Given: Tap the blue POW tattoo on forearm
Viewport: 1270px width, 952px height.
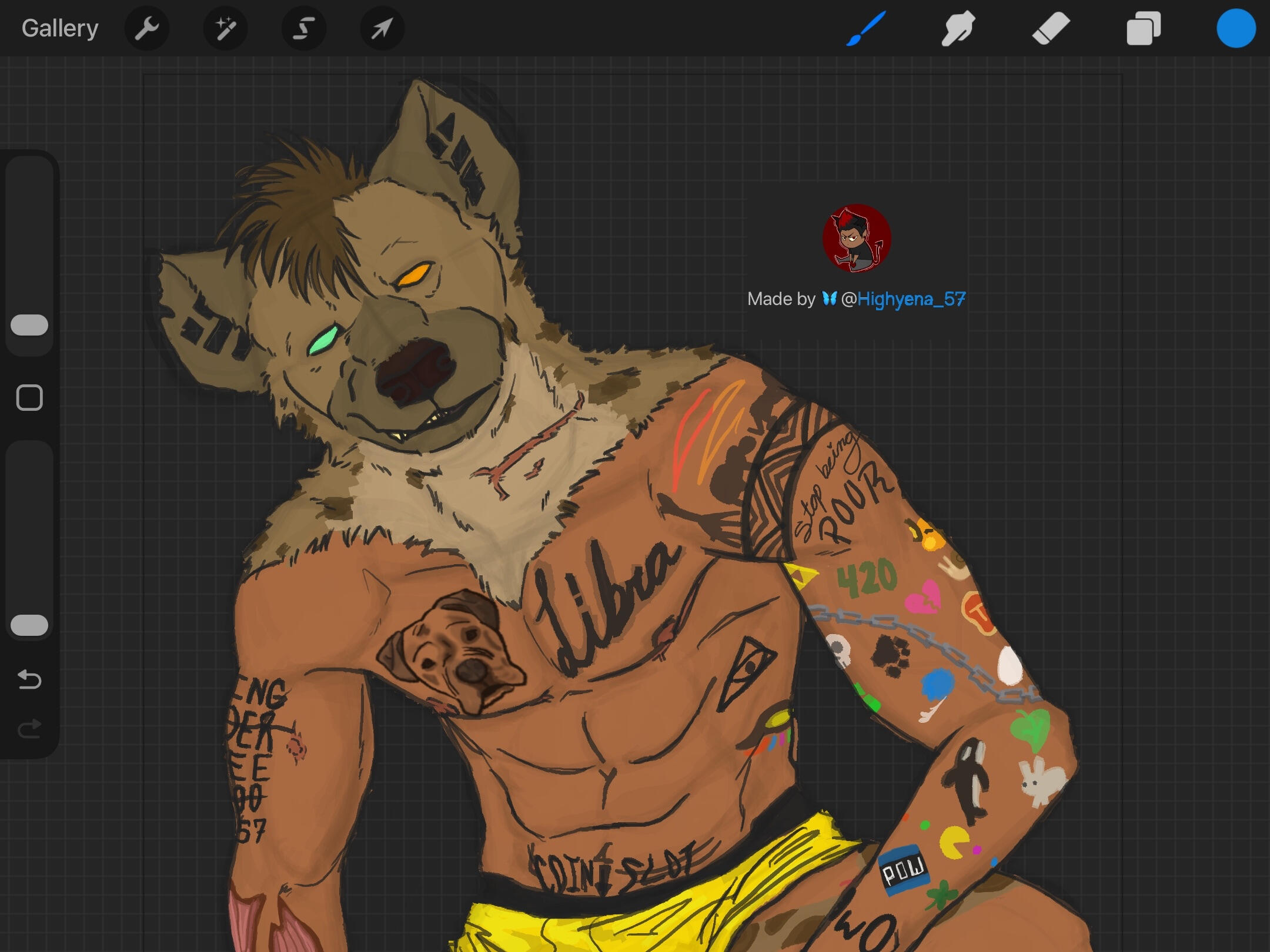Looking at the screenshot, I should point(904,871).
